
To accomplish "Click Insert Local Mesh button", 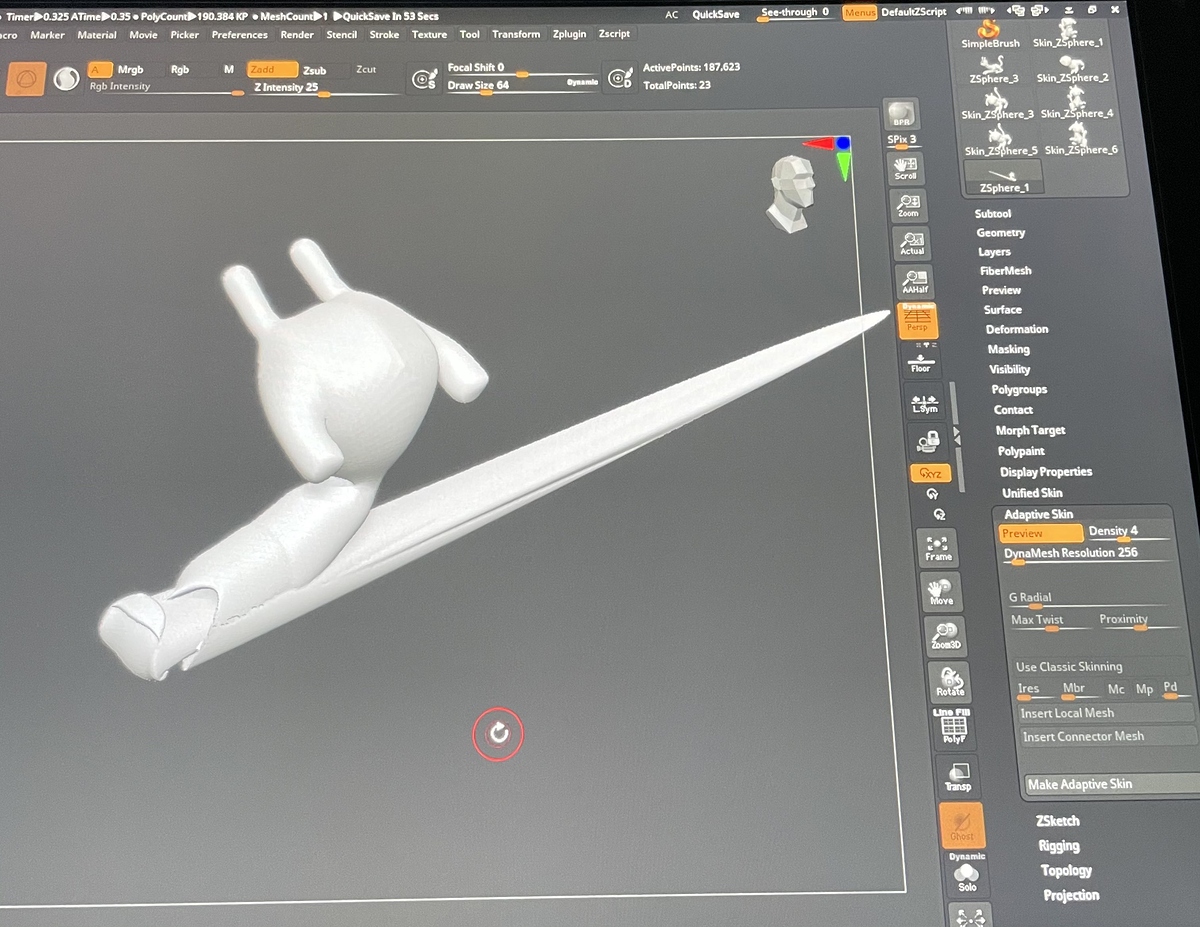I will 1106,713.
